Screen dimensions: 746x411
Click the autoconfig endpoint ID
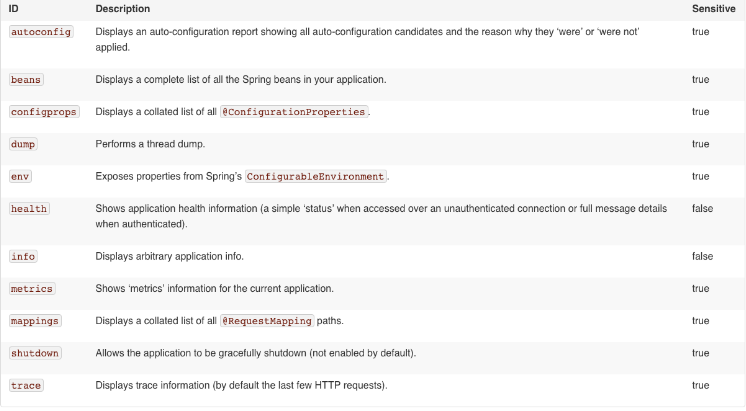[x=41, y=32]
